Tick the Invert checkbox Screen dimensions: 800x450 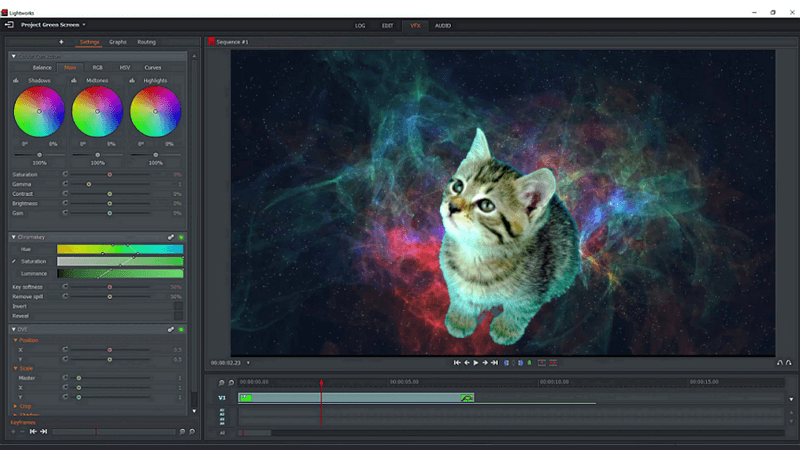(178, 306)
